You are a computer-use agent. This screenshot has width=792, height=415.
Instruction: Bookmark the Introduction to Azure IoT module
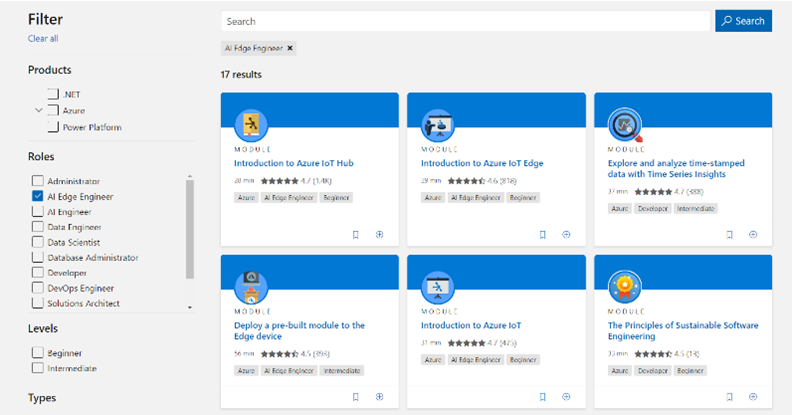[x=542, y=397]
